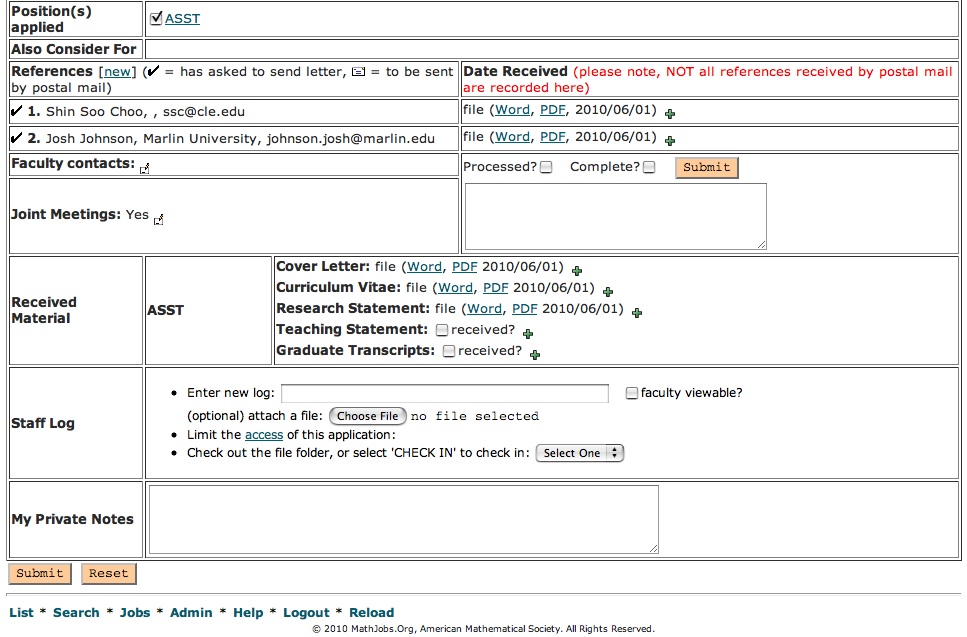Click green plus icon beside Shin Soo Choo's reference file

pos(670,115)
